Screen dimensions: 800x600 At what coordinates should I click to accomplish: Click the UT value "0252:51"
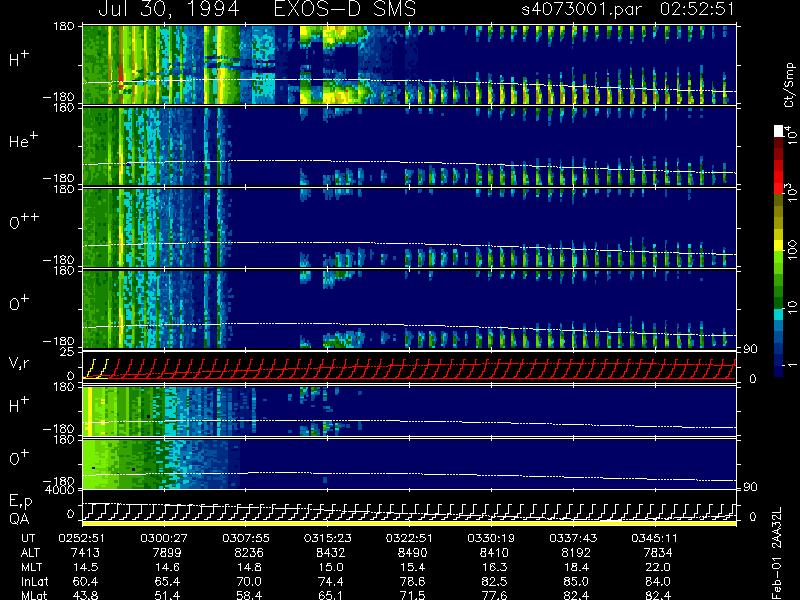(82, 538)
